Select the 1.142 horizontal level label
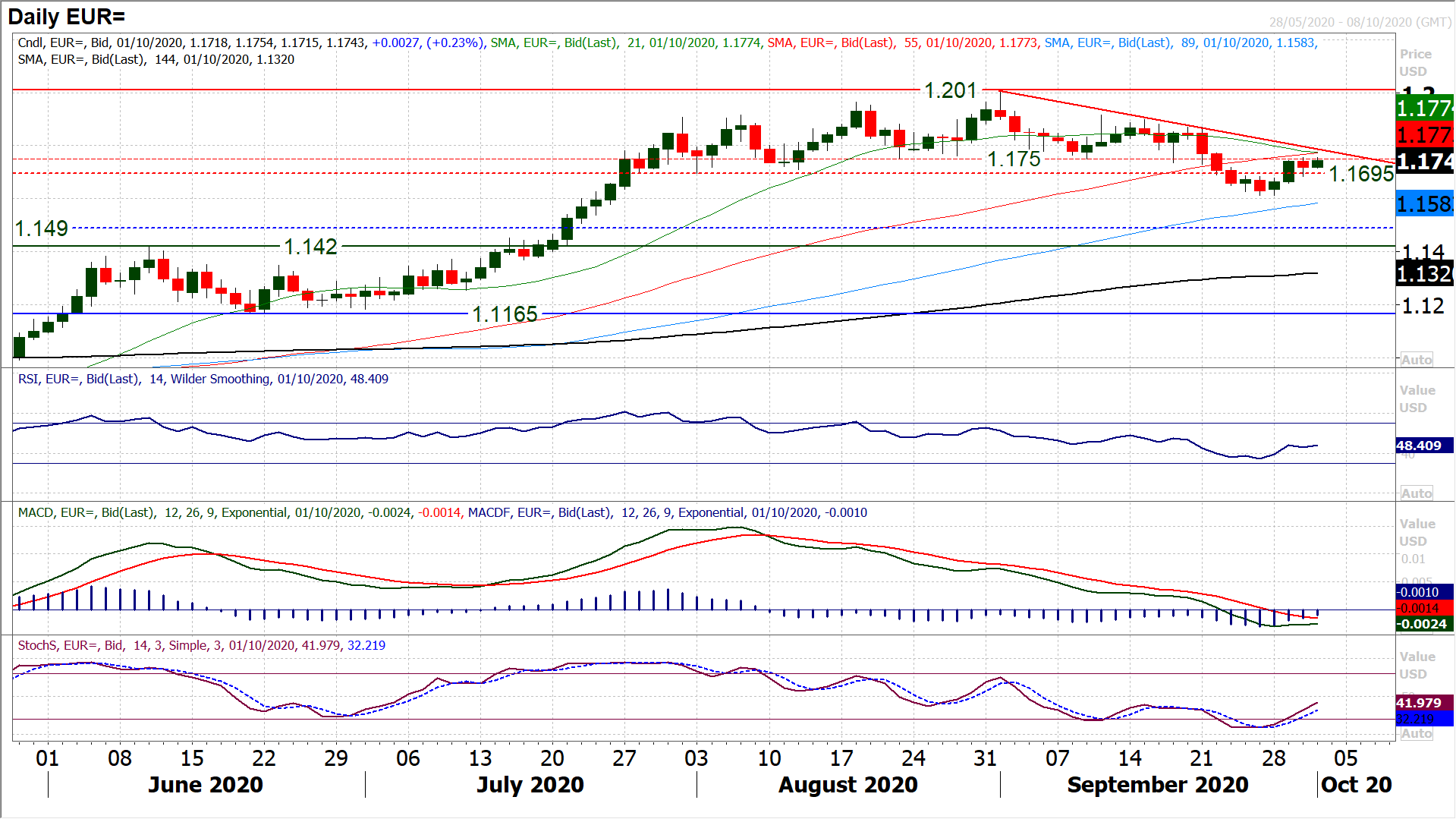 click(310, 247)
